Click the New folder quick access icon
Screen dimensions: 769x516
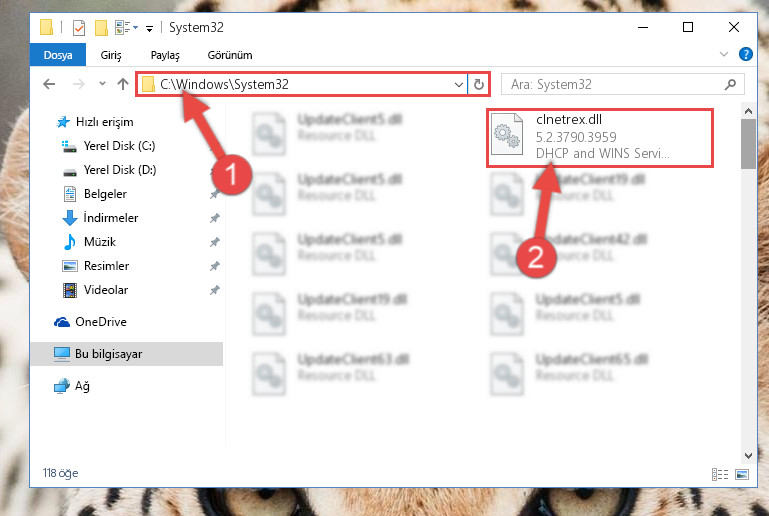tap(101, 27)
